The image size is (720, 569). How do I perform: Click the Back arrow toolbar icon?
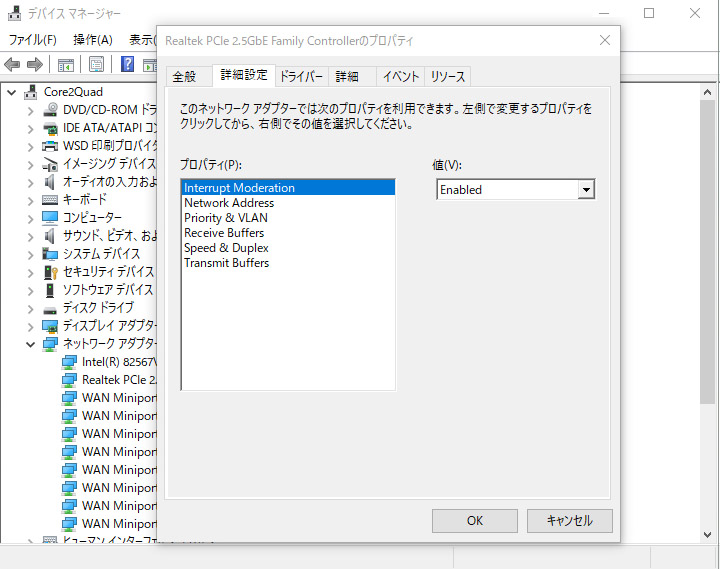coord(12,64)
